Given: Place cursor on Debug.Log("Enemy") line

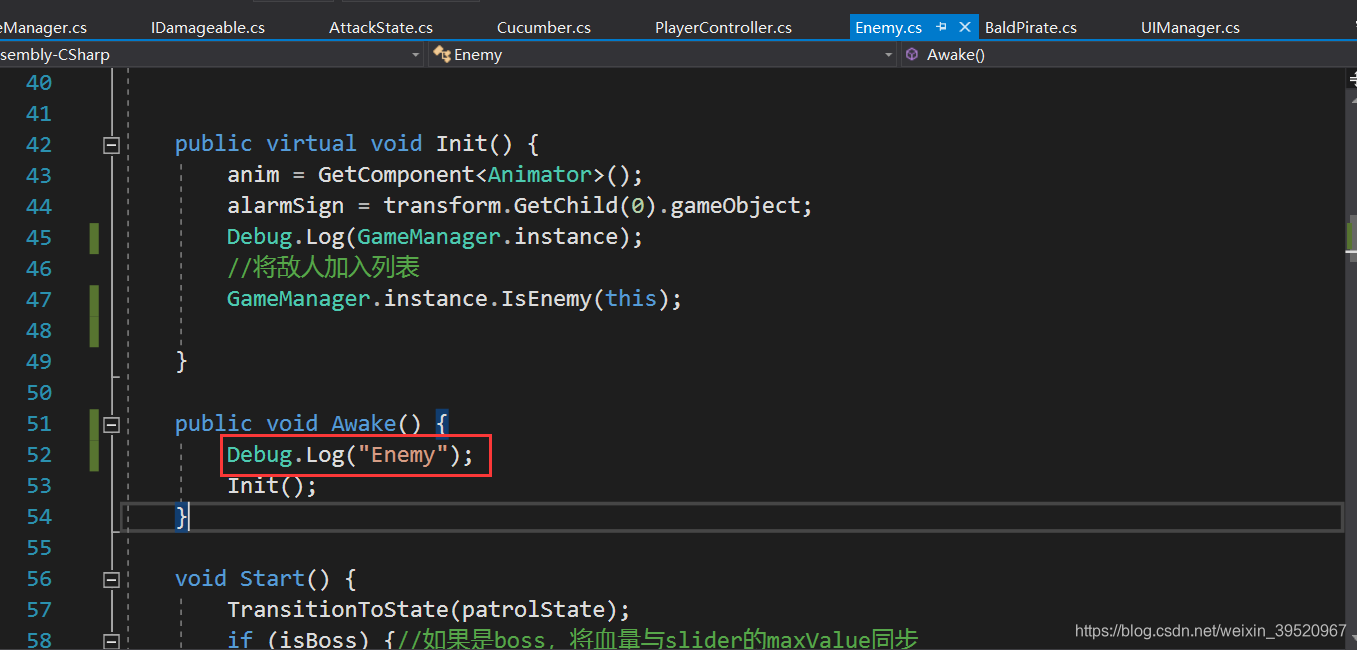Looking at the screenshot, I should point(350,455).
